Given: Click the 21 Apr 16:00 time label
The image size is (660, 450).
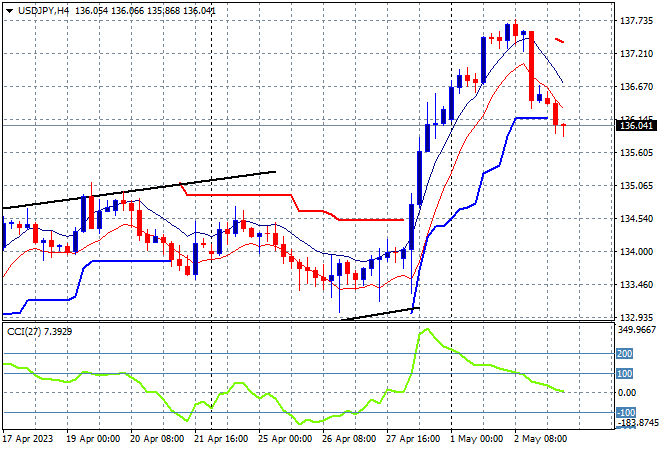Looking at the screenshot, I should tap(221, 439).
